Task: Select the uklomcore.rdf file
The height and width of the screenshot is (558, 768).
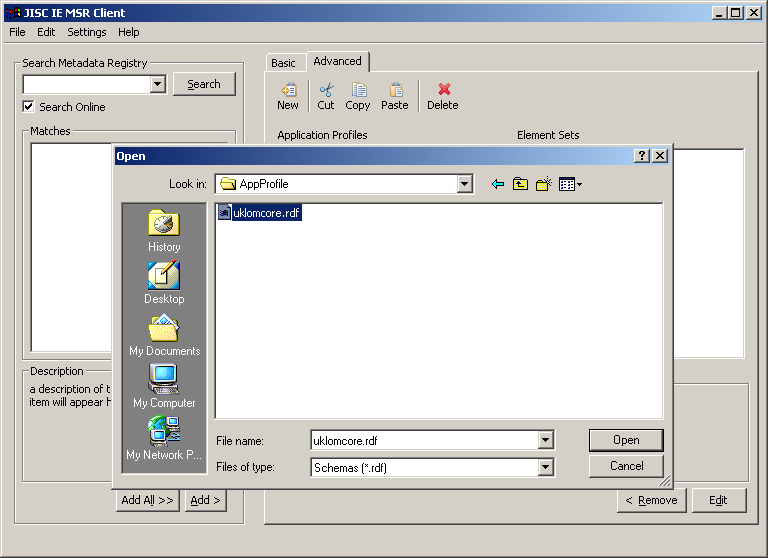Action: 260,213
